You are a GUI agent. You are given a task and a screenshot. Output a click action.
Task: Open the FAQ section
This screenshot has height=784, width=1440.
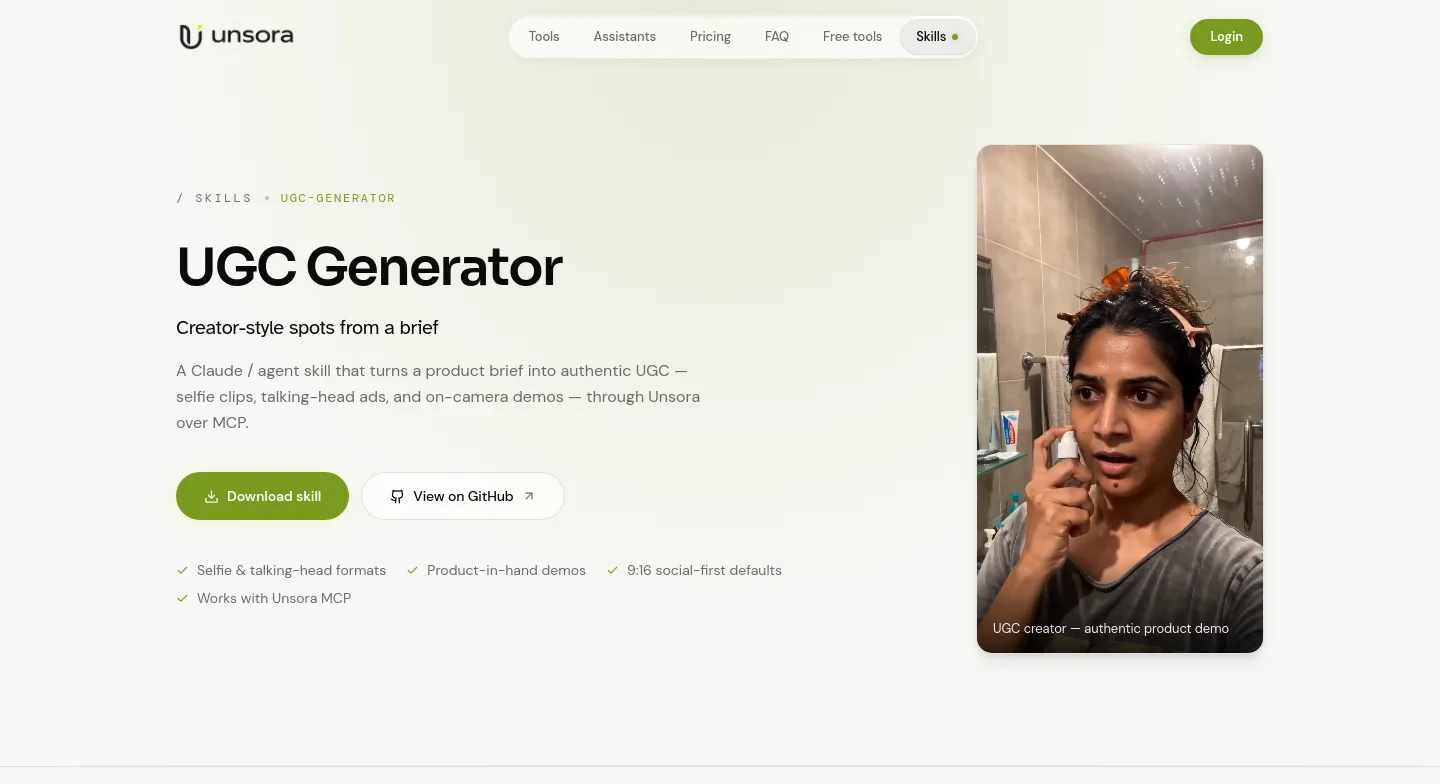pyautogui.click(x=777, y=37)
